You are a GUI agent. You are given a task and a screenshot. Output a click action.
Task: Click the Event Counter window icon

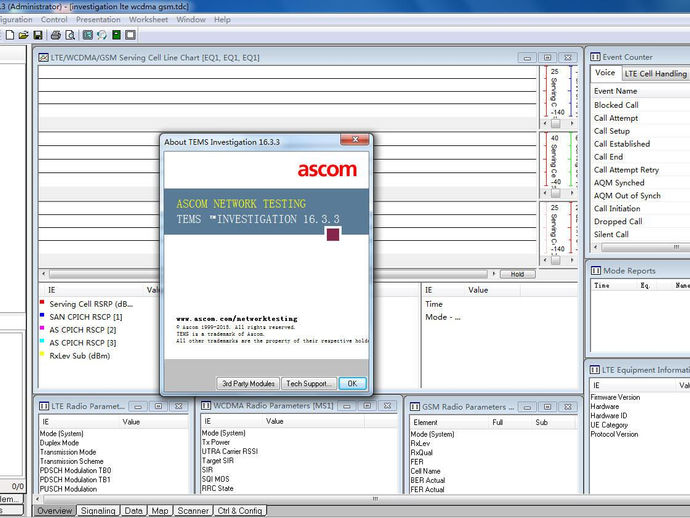(595, 57)
